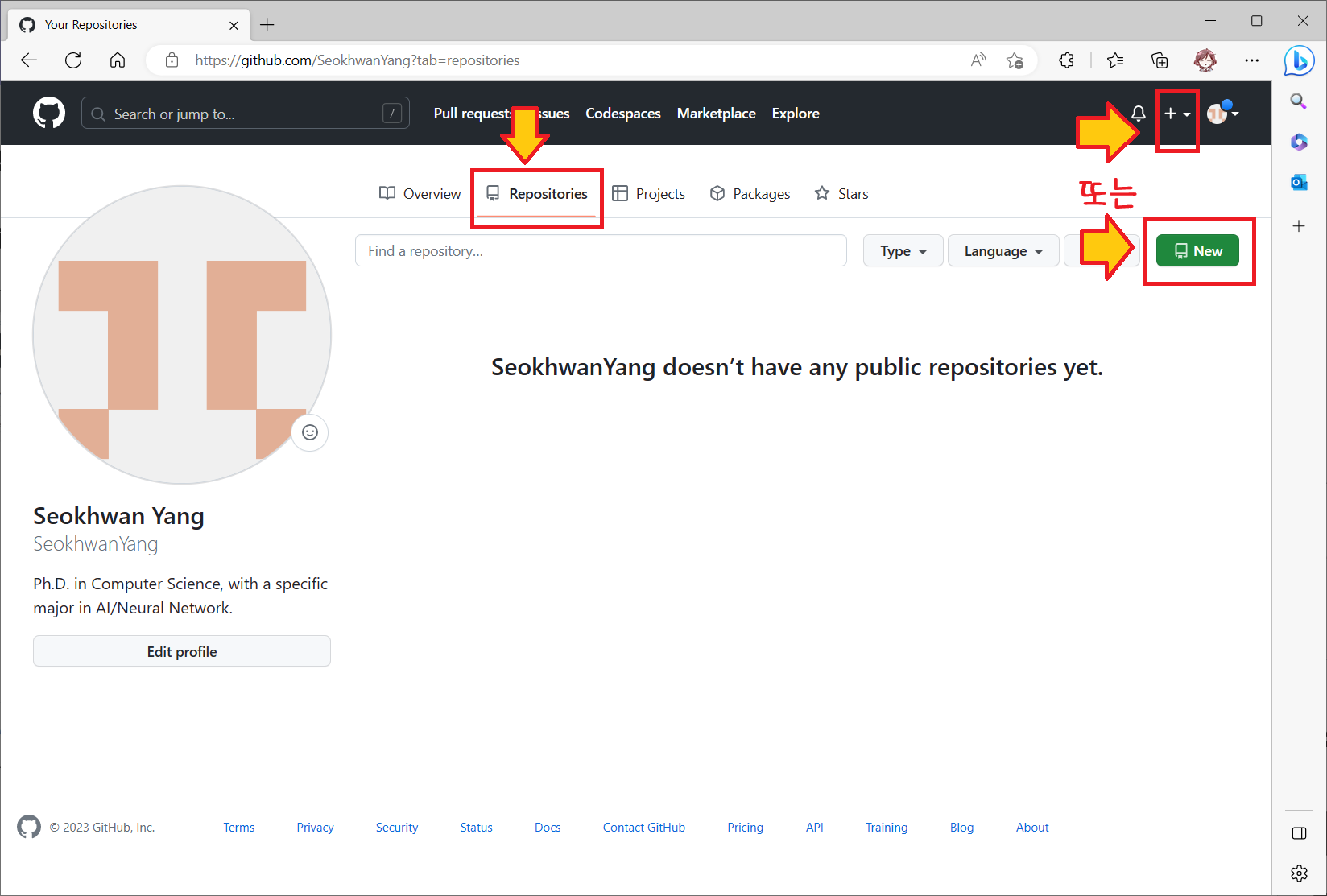Viewport: 1327px width, 896px height.
Task: Toggle the sidebar hide panel icon
Action: point(1299,833)
